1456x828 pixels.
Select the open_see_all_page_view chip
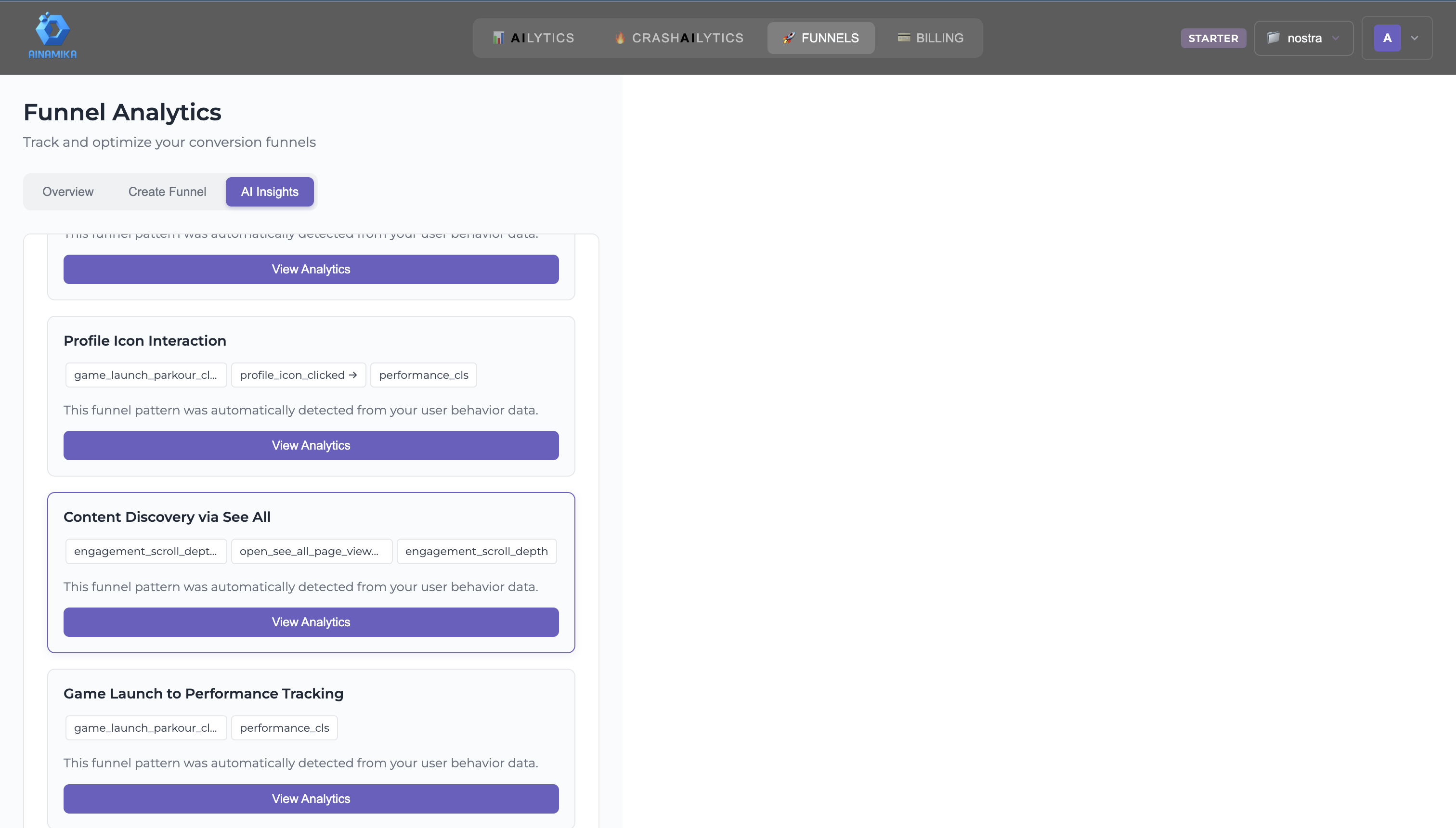[311, 551]
